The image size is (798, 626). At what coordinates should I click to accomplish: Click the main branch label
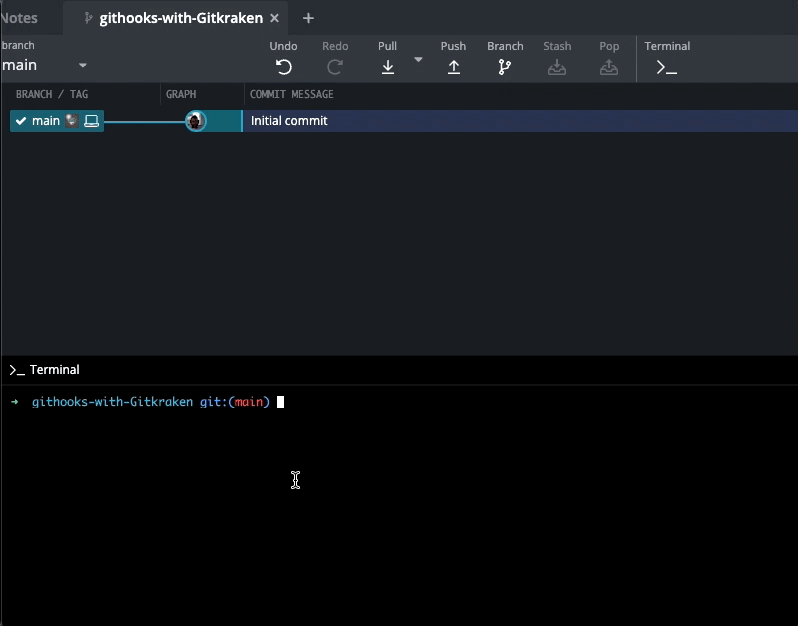46,121
